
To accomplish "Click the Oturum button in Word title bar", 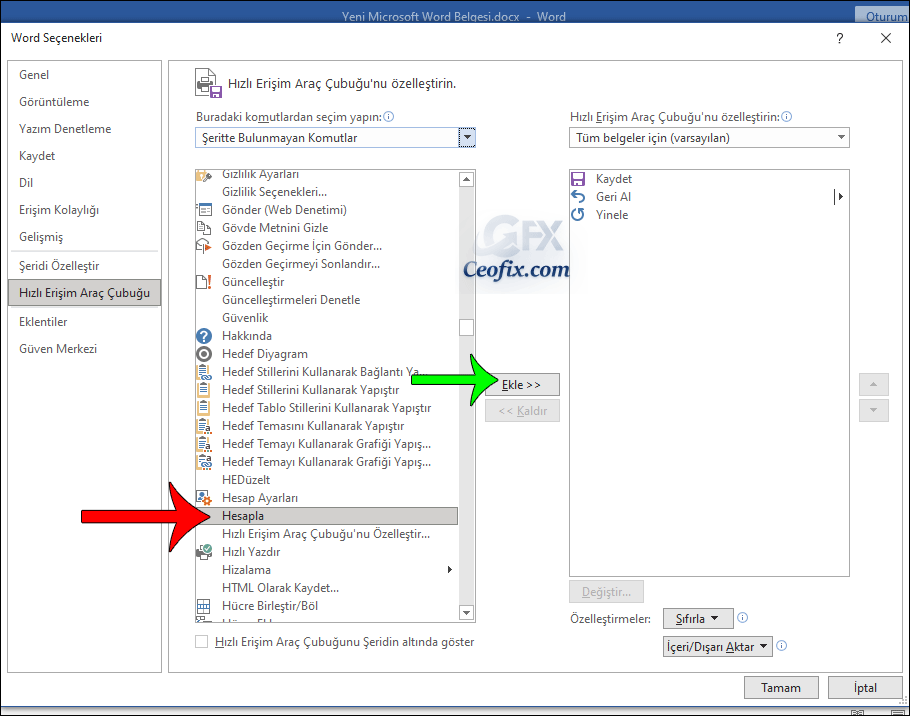I will click(x=882, y=16).
